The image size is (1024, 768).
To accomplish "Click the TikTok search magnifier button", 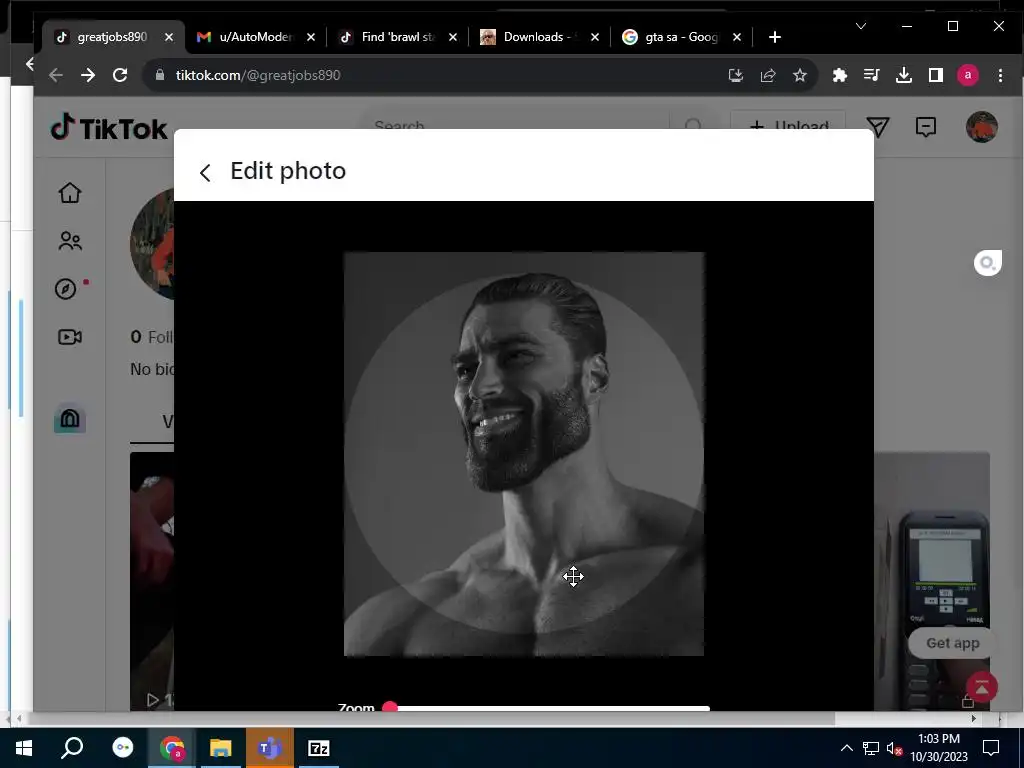I will (694, 124).
